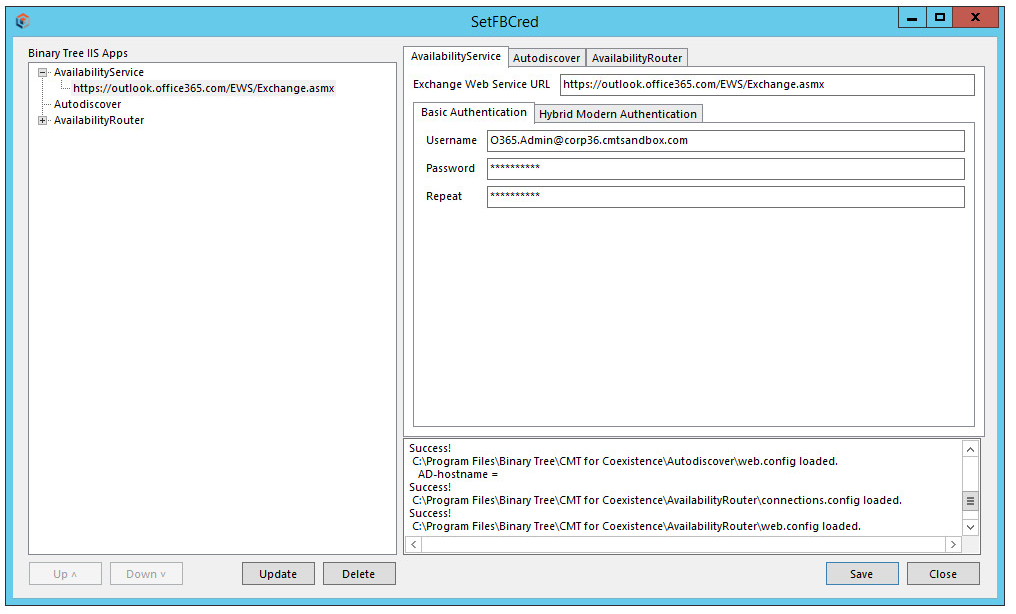Click the Username input field
This screenshot has height=614, width=1016.
pos(725,141)
